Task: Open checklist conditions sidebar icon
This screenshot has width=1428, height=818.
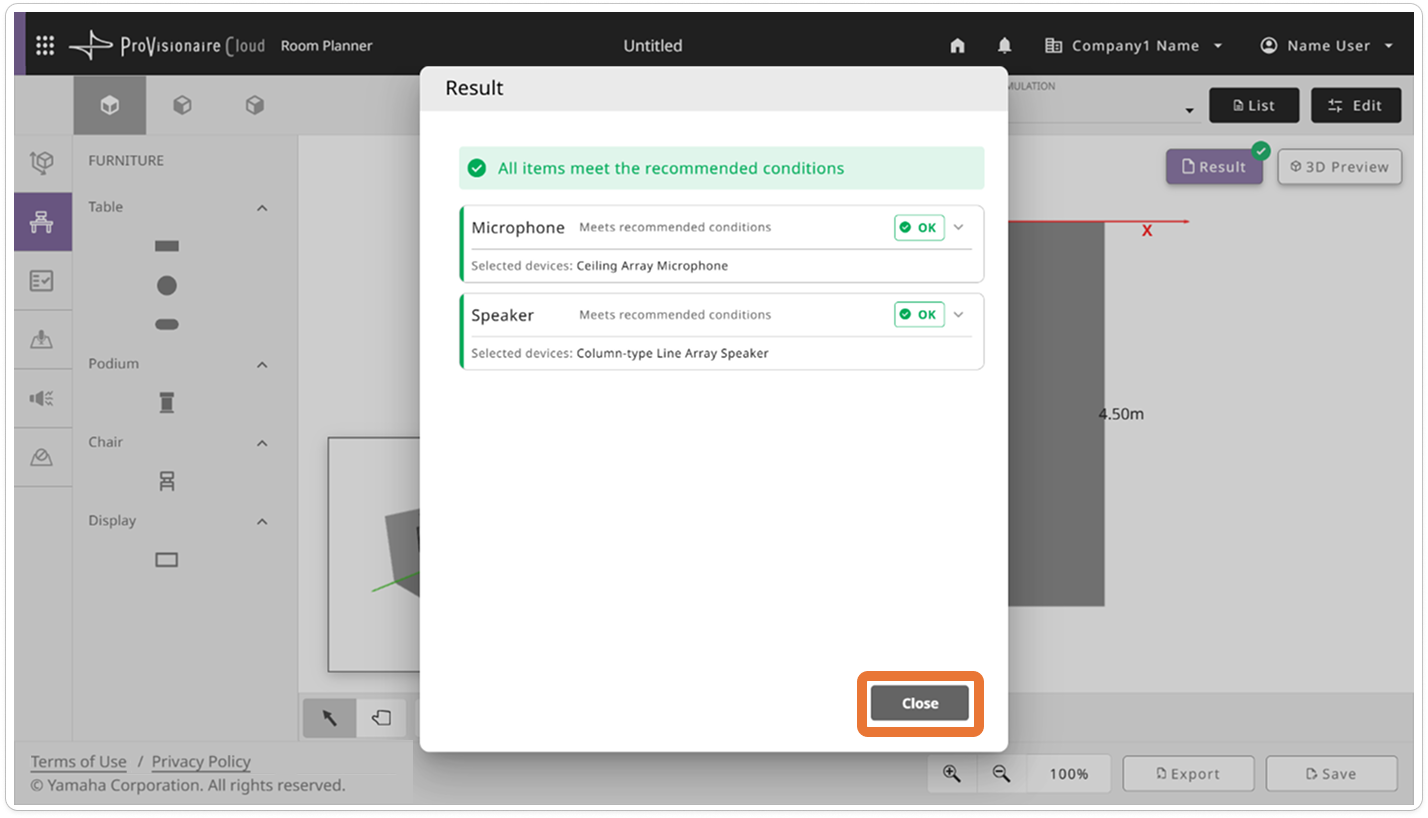Action: point(42,281)
